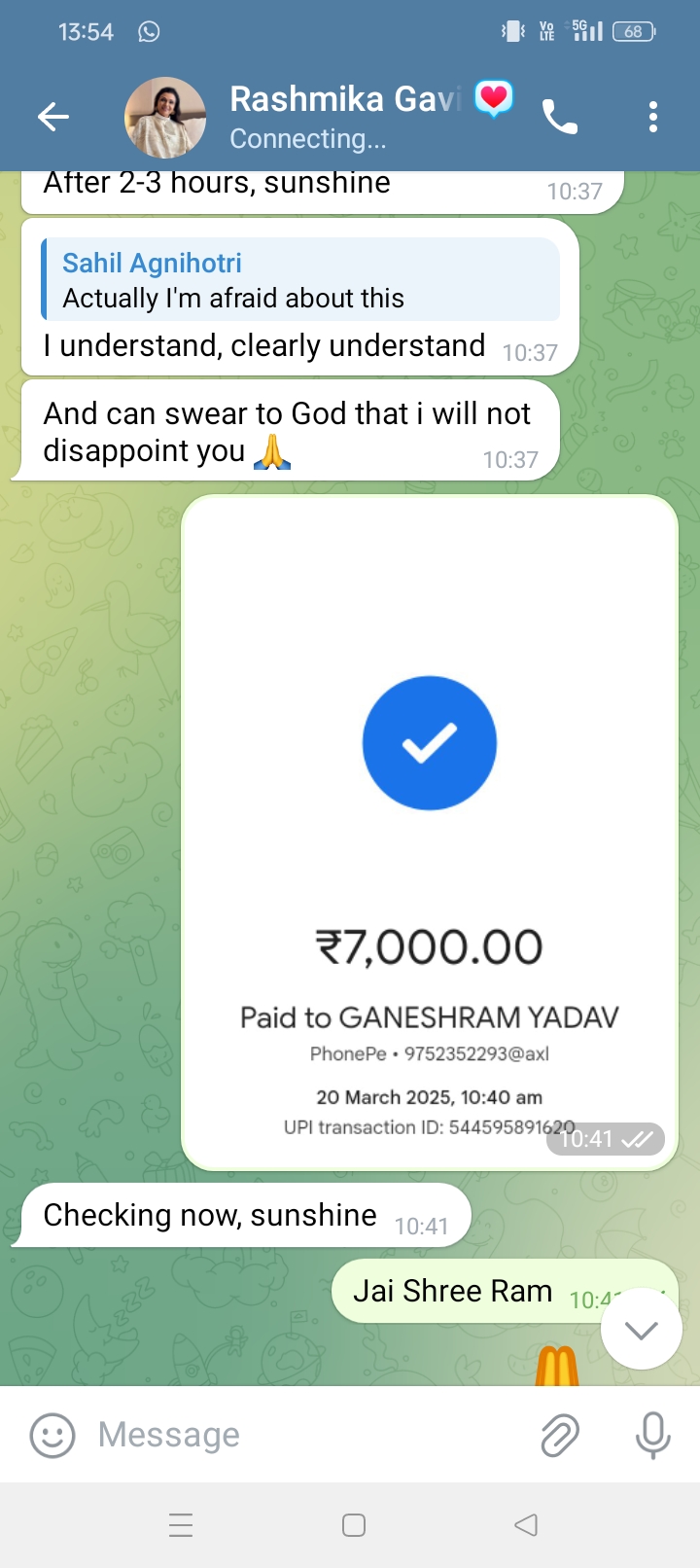Tap the Android recent apps menu button
Image resolution: width=700 pixels, height=1568 pixels.
pyautogui.click(x=181, y=1525)
